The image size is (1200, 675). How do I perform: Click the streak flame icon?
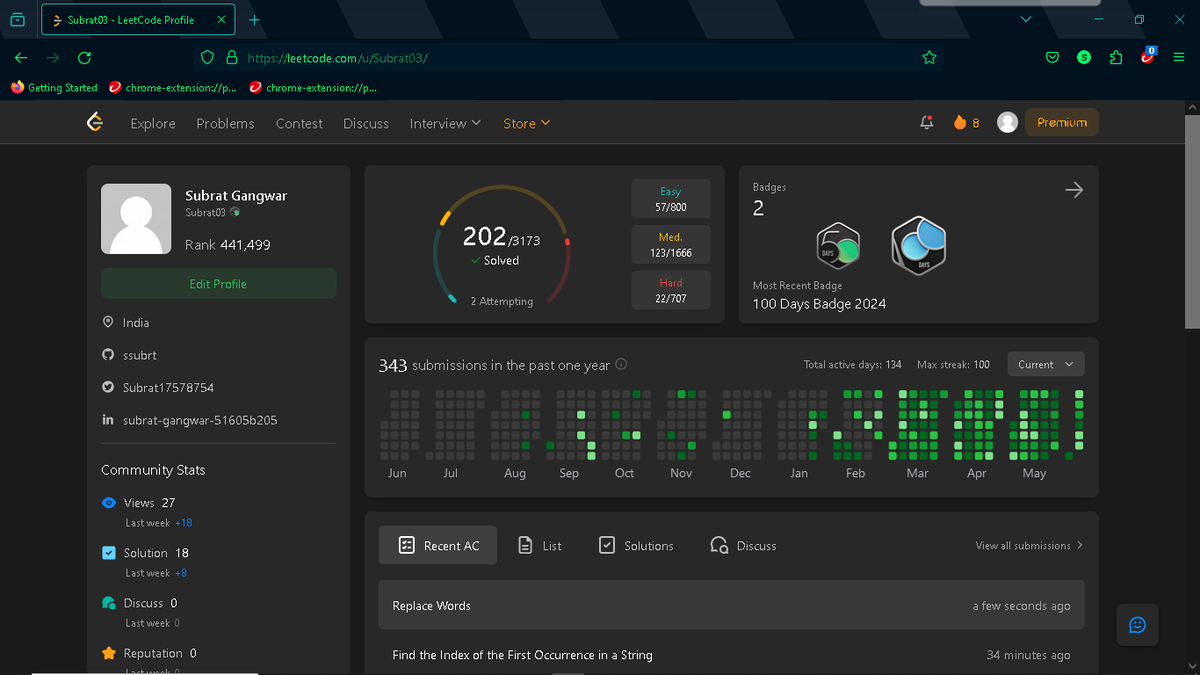tap(960, 122)
